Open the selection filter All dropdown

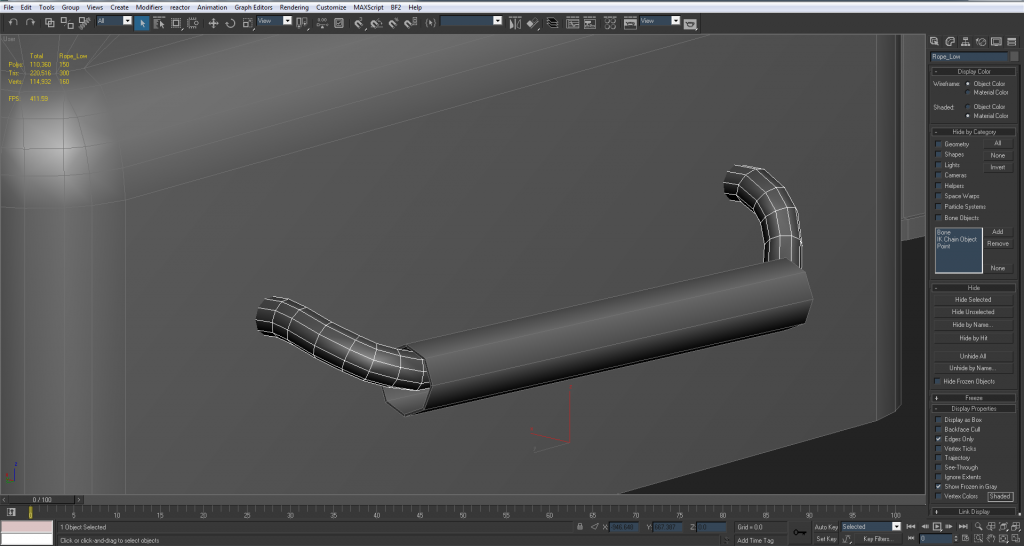click(114, 21)
